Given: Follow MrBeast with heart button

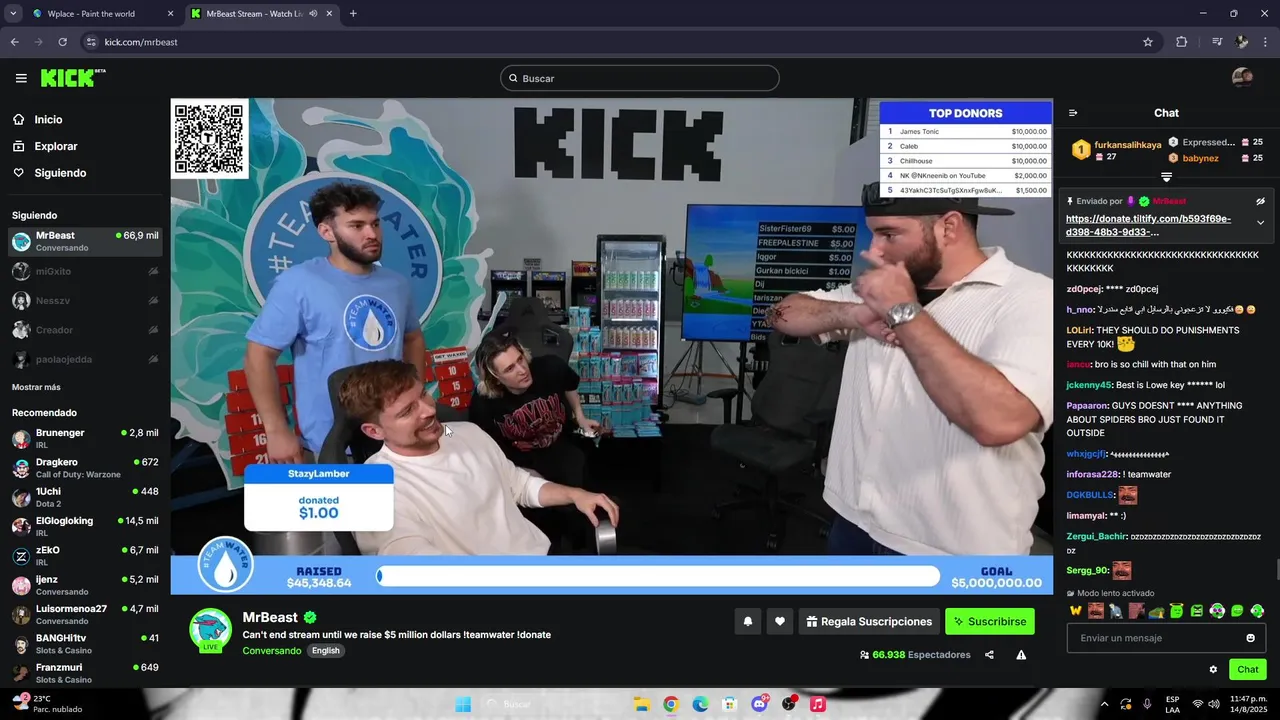Looking at the screenshot, I should 780,621.
